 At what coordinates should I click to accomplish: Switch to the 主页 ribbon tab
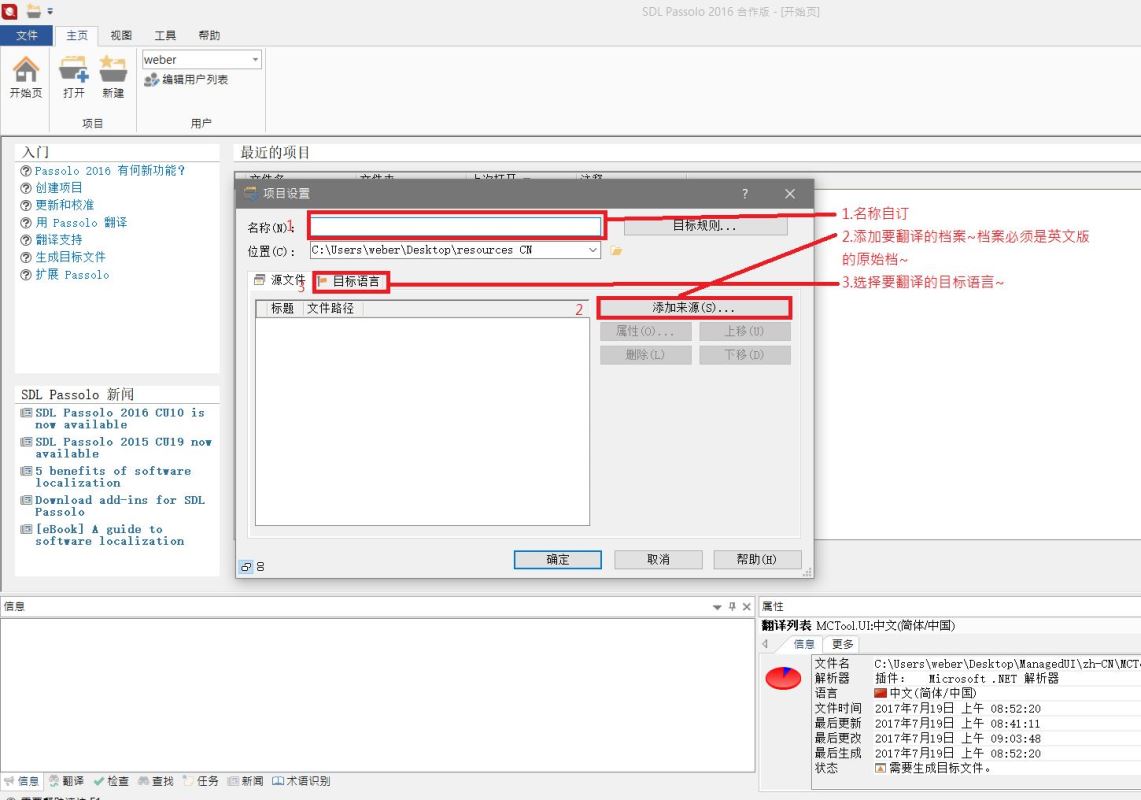76,35
